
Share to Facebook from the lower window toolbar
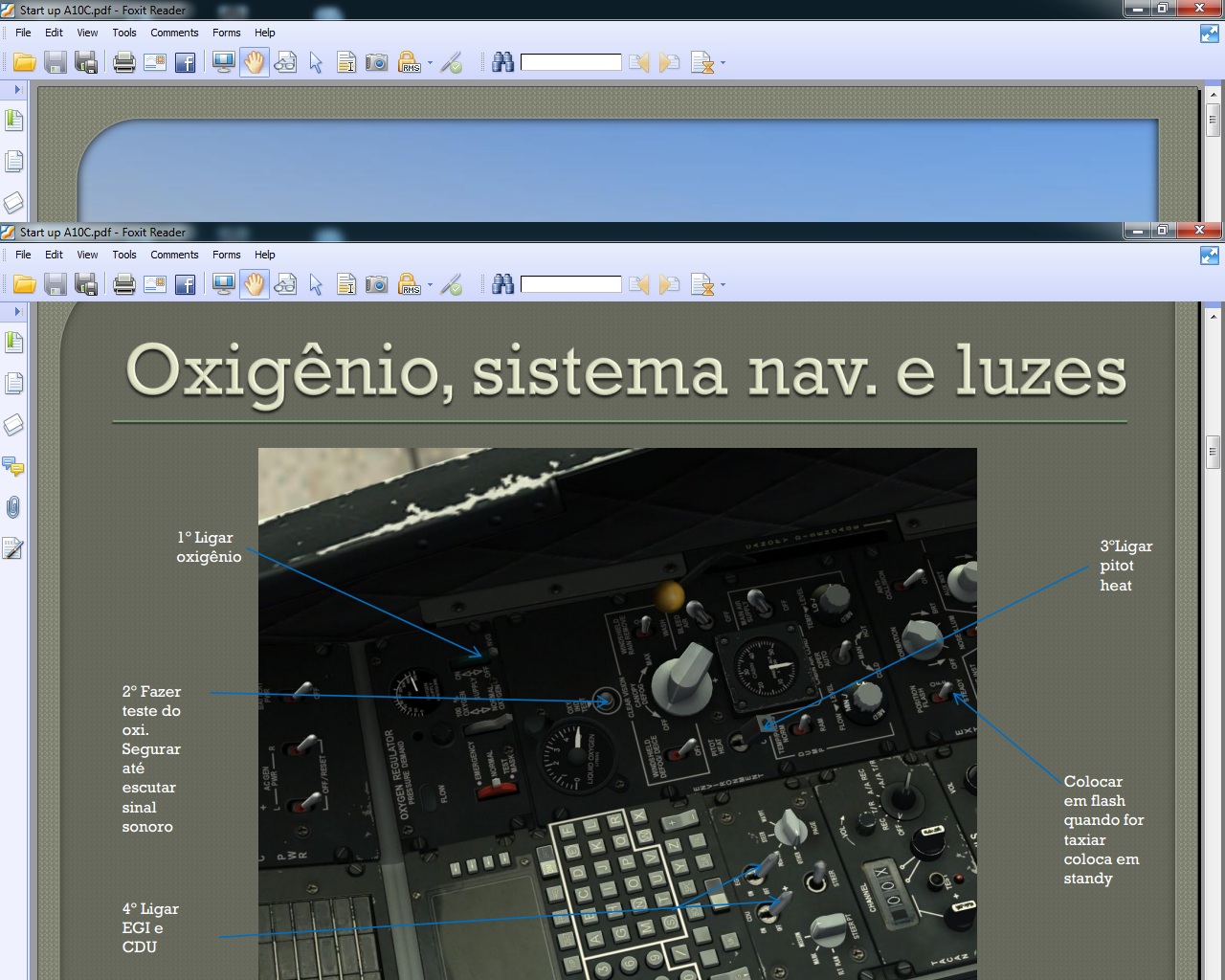point(186,284)
